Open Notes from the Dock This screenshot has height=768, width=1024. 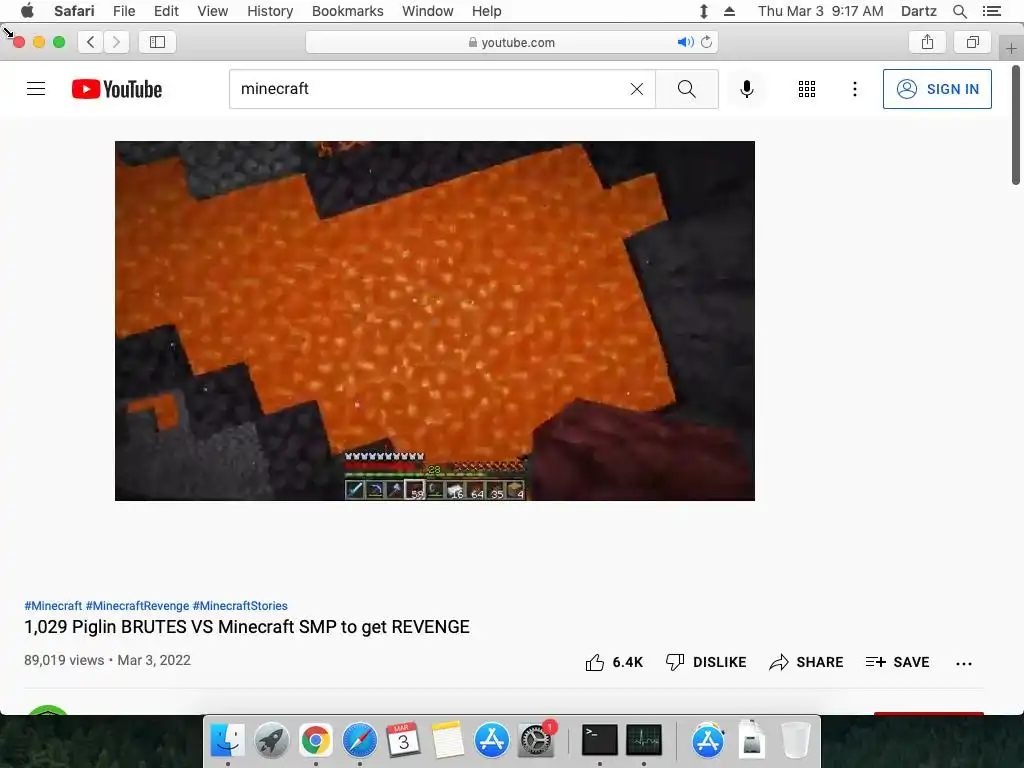click(x=447, y=740)
